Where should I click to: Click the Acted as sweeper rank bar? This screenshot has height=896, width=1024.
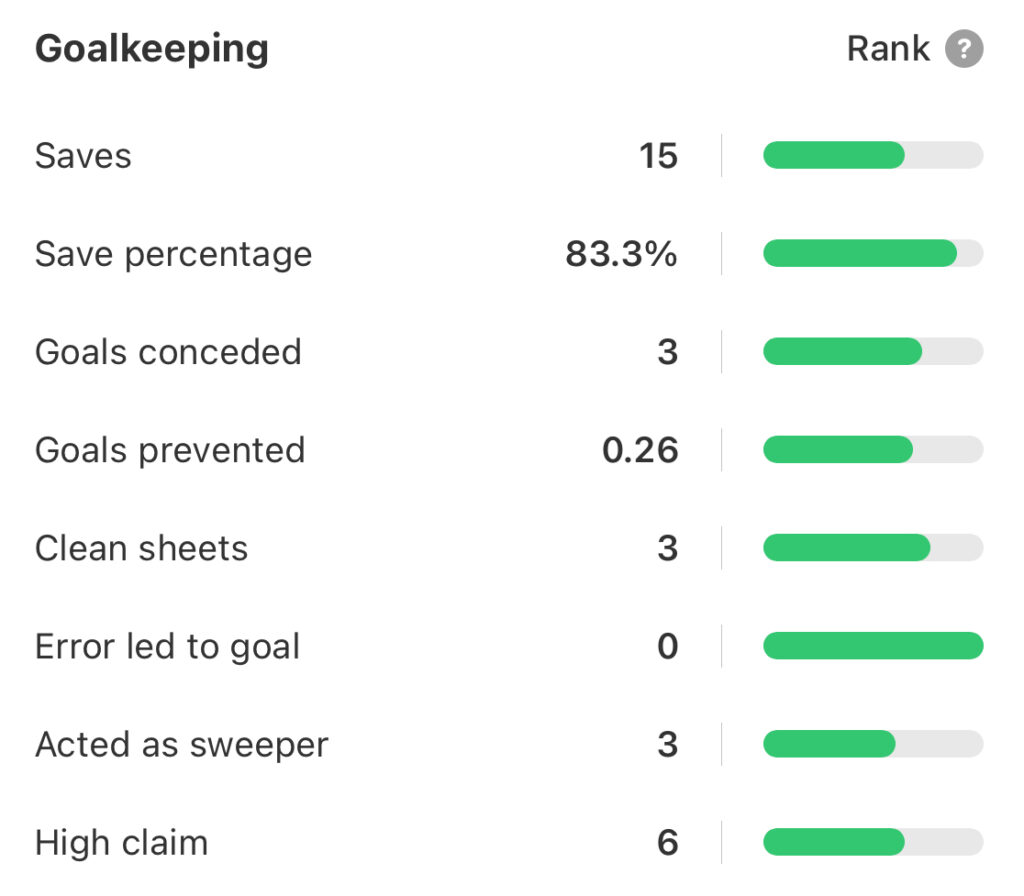click(872, 744)
